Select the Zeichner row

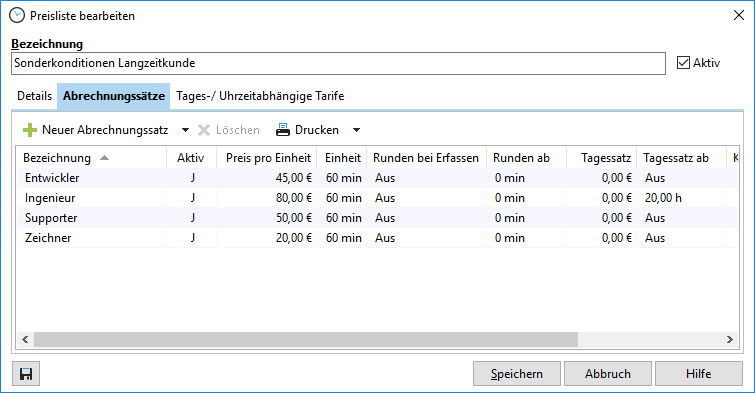[377, 238]
